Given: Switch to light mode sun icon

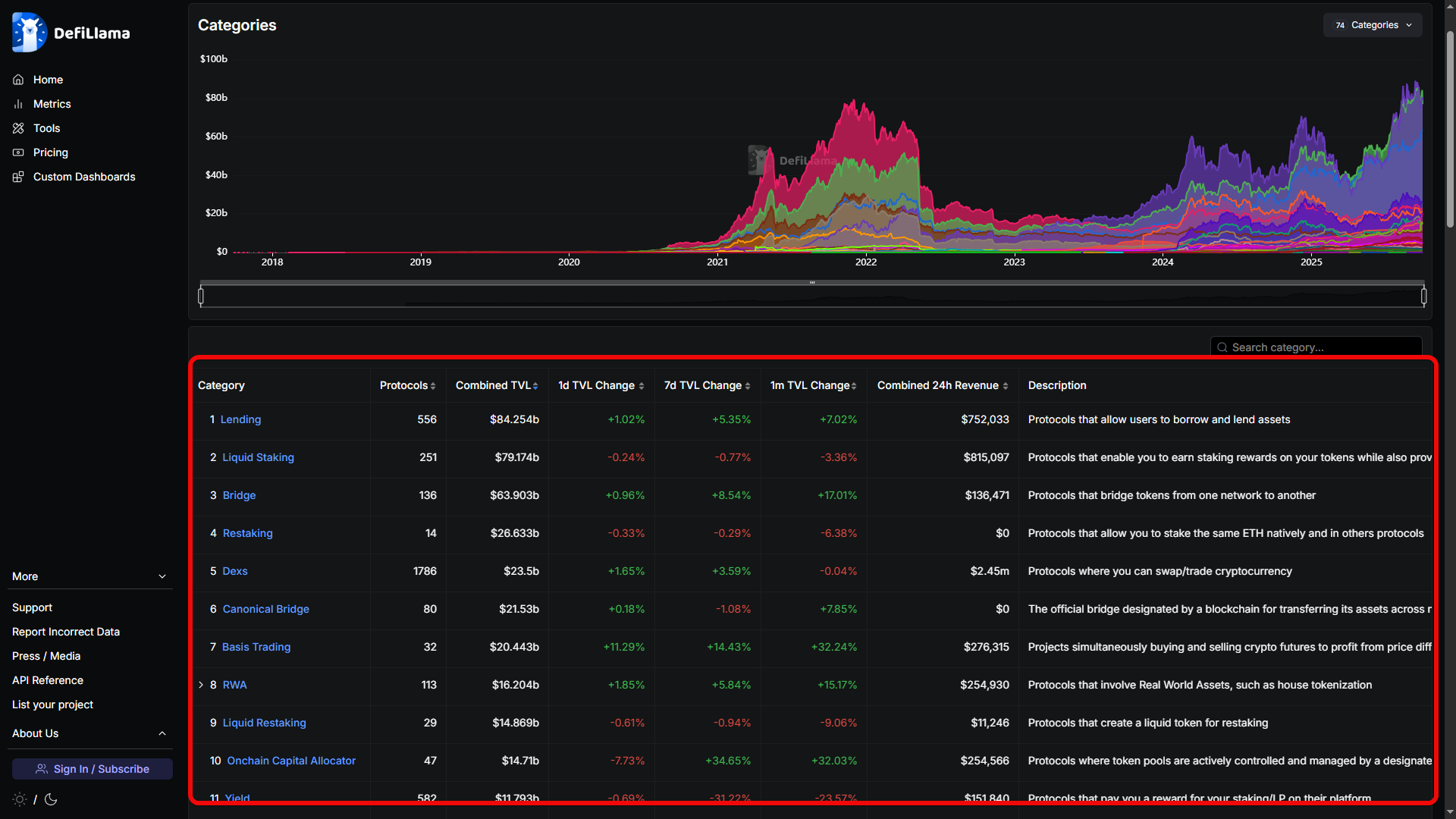Looking at the screenshot, I should [20, 799].
